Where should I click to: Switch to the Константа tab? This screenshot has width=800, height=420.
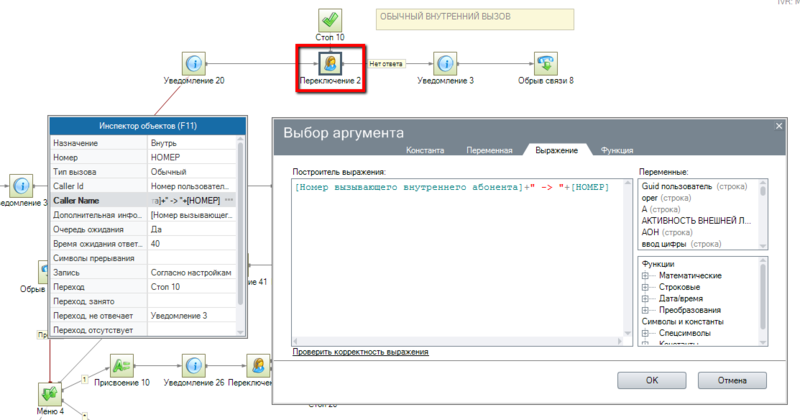pos(425,150)
